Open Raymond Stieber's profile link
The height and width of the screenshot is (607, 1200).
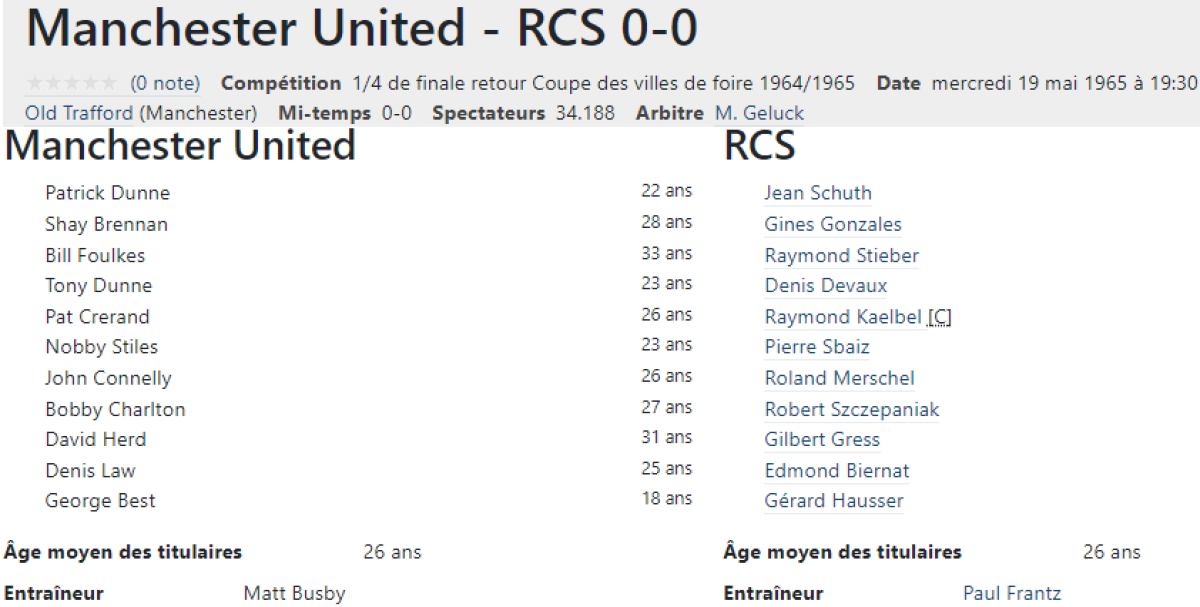click(x=841, y=255)
